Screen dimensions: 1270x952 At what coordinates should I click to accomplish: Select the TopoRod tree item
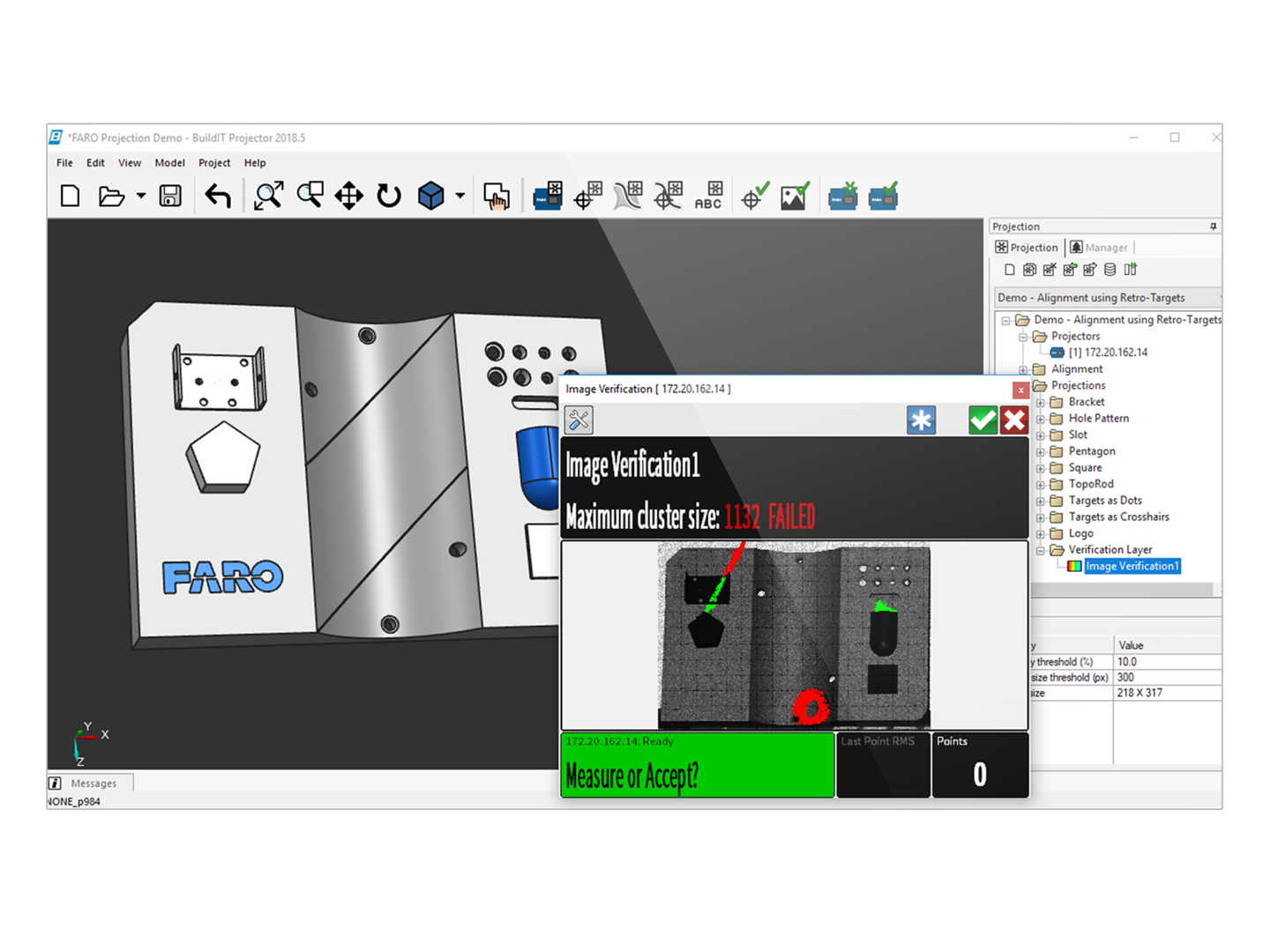tap(1091, 484)
